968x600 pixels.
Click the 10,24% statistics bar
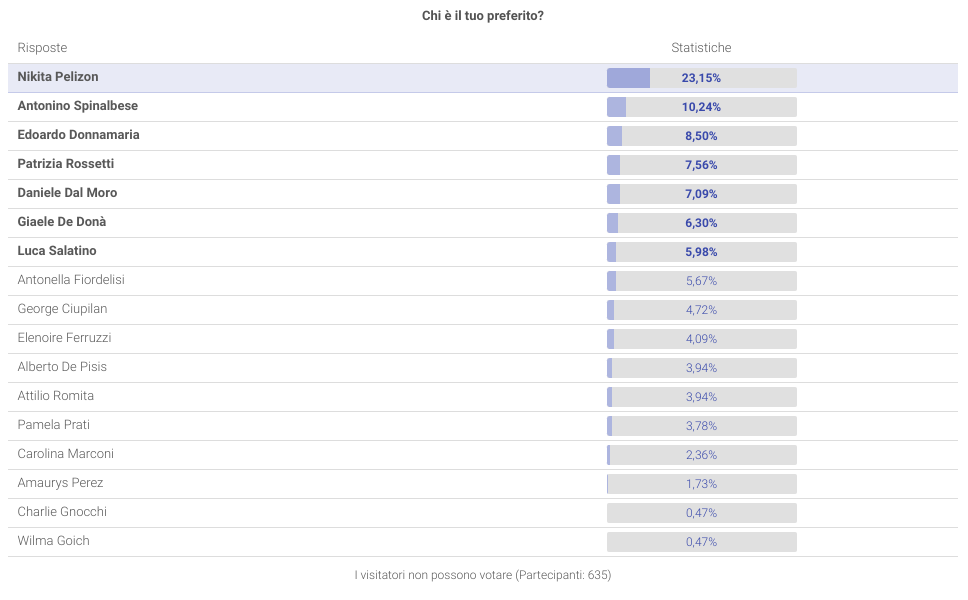(x=701, y=107)
